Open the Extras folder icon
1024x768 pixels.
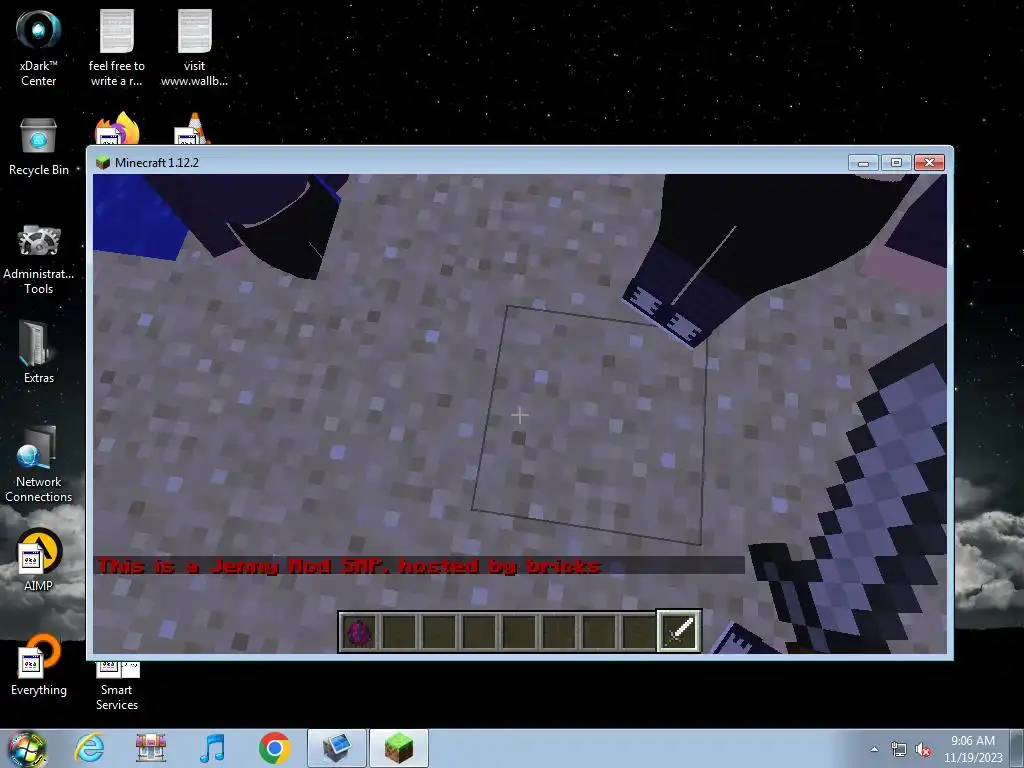39,352
